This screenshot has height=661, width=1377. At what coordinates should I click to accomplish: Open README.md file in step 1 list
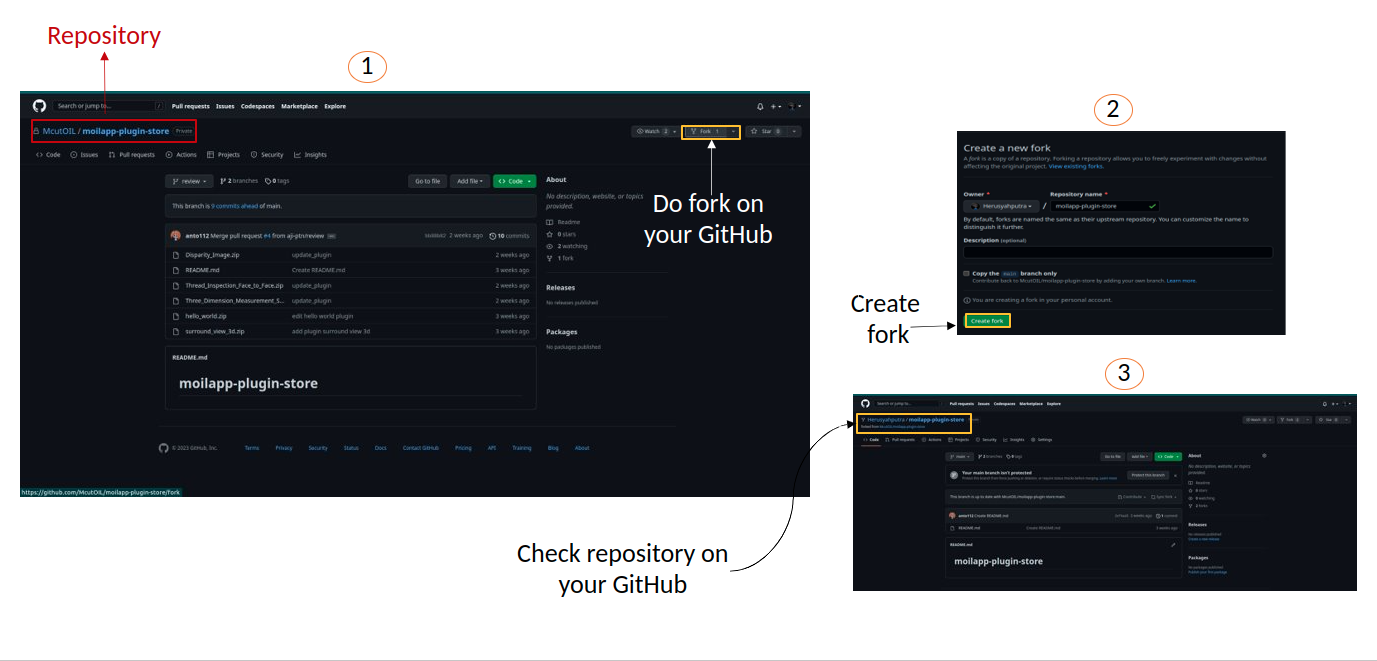202,270
